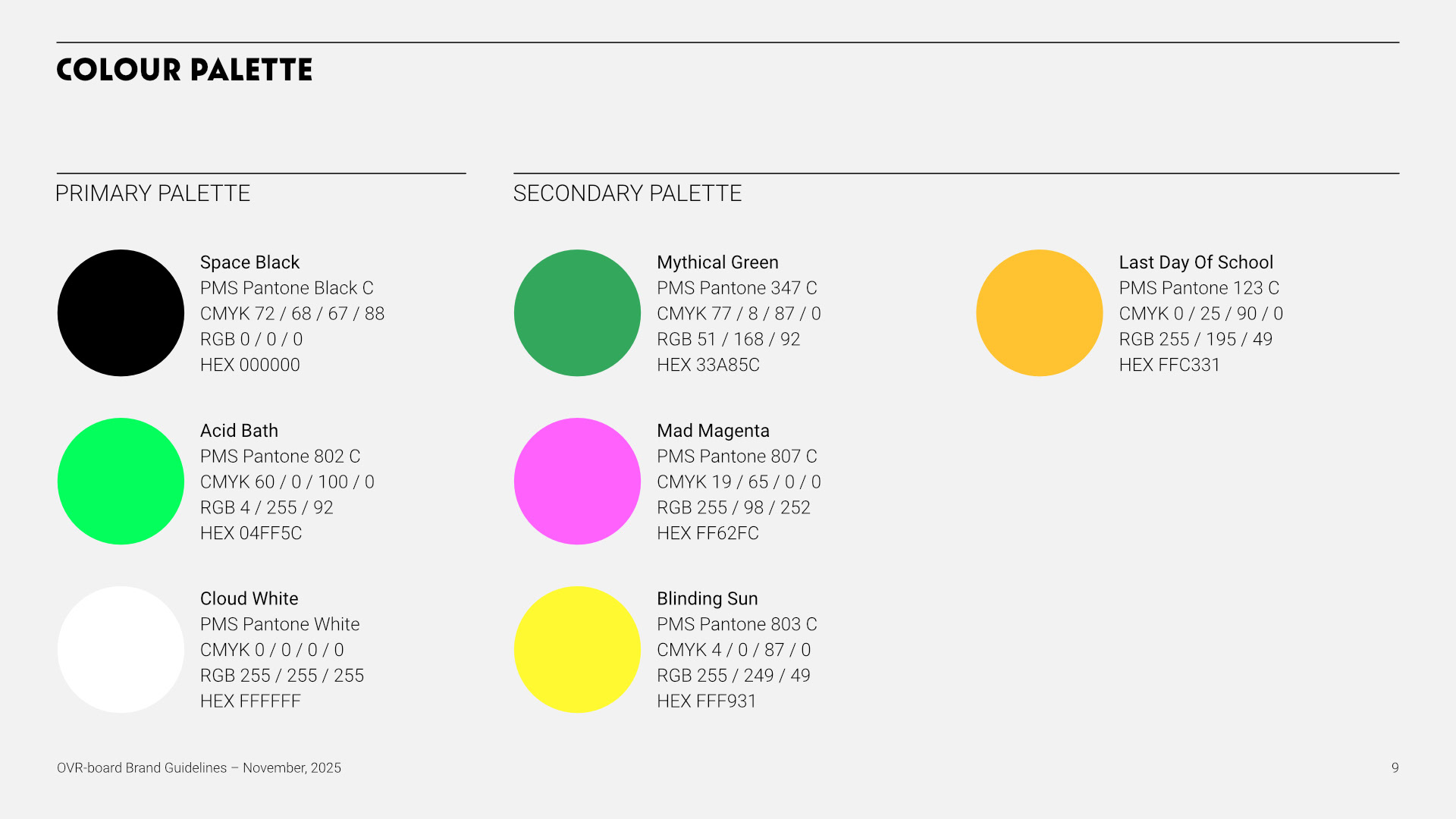Select the PMS Pantone 807 C line
This screenshot has height=819, width=1456.
point(736,457)
